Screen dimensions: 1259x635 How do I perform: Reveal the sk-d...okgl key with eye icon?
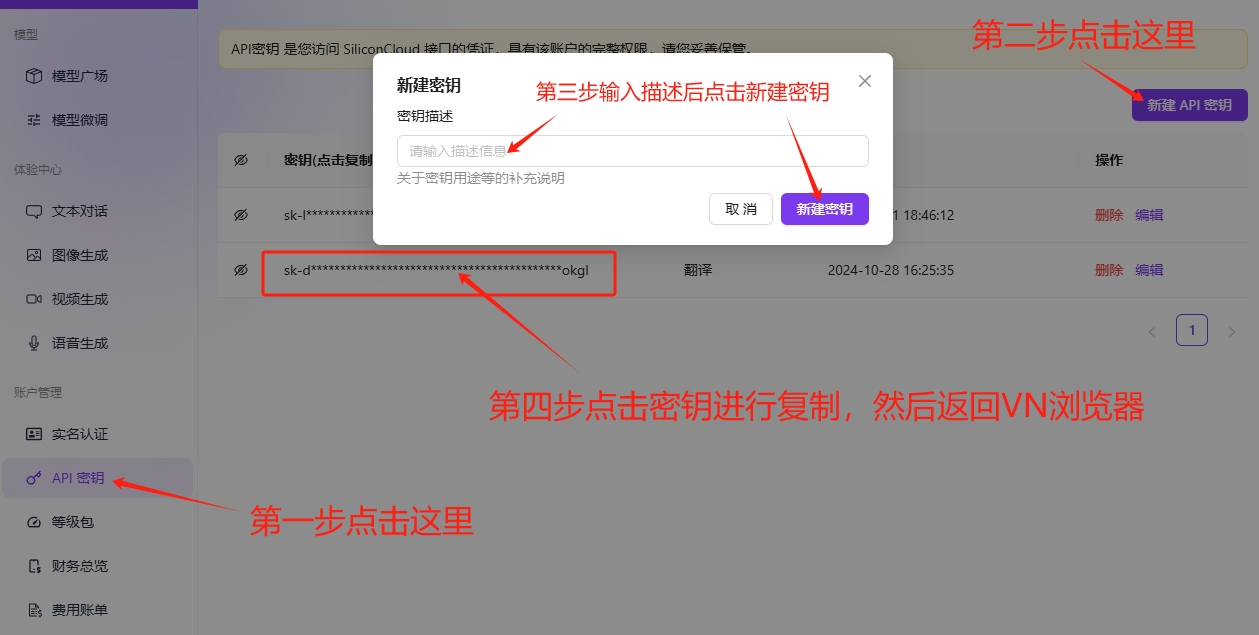[x=241, y=270]
